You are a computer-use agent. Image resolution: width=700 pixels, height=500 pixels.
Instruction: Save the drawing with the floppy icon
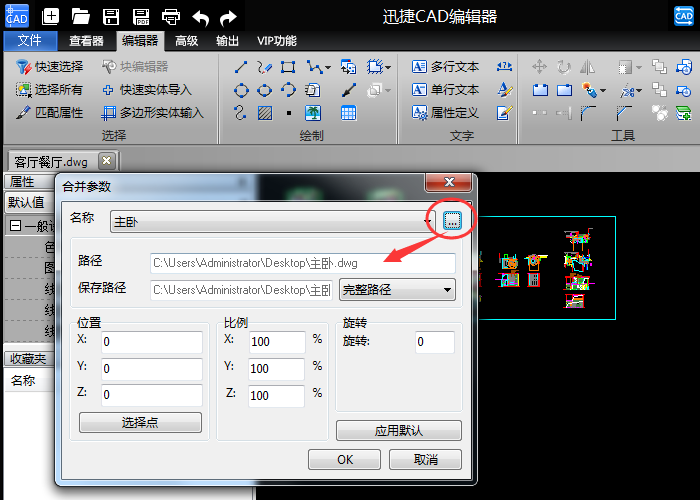(x=111, y=17)
